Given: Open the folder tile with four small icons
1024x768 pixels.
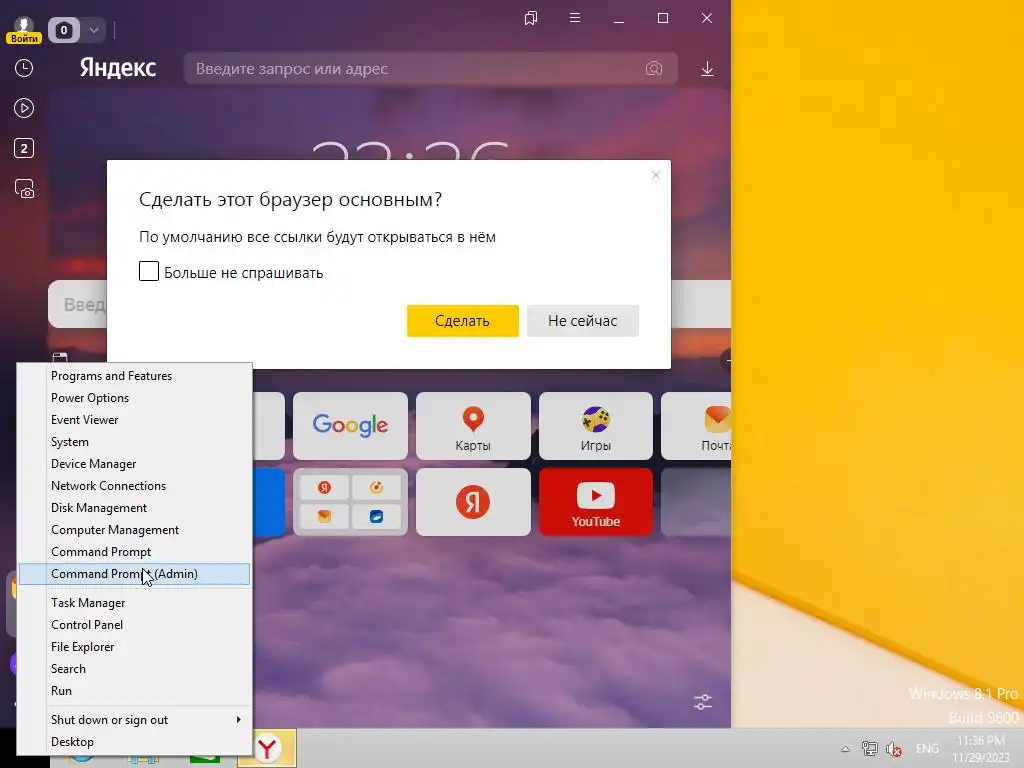Looking at the screenshot, I should 350,502.
